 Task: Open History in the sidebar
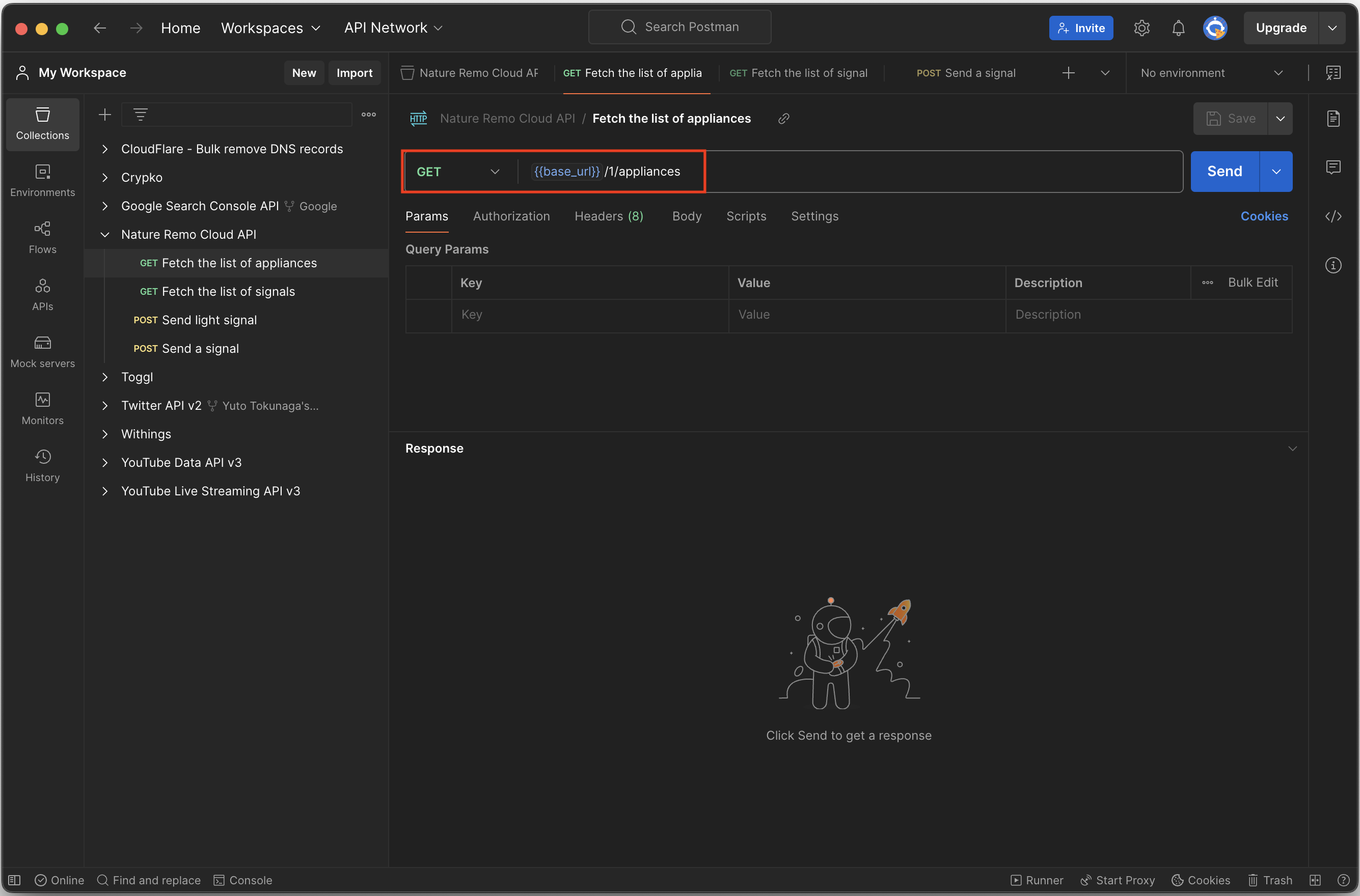click(x=42, y=466)
